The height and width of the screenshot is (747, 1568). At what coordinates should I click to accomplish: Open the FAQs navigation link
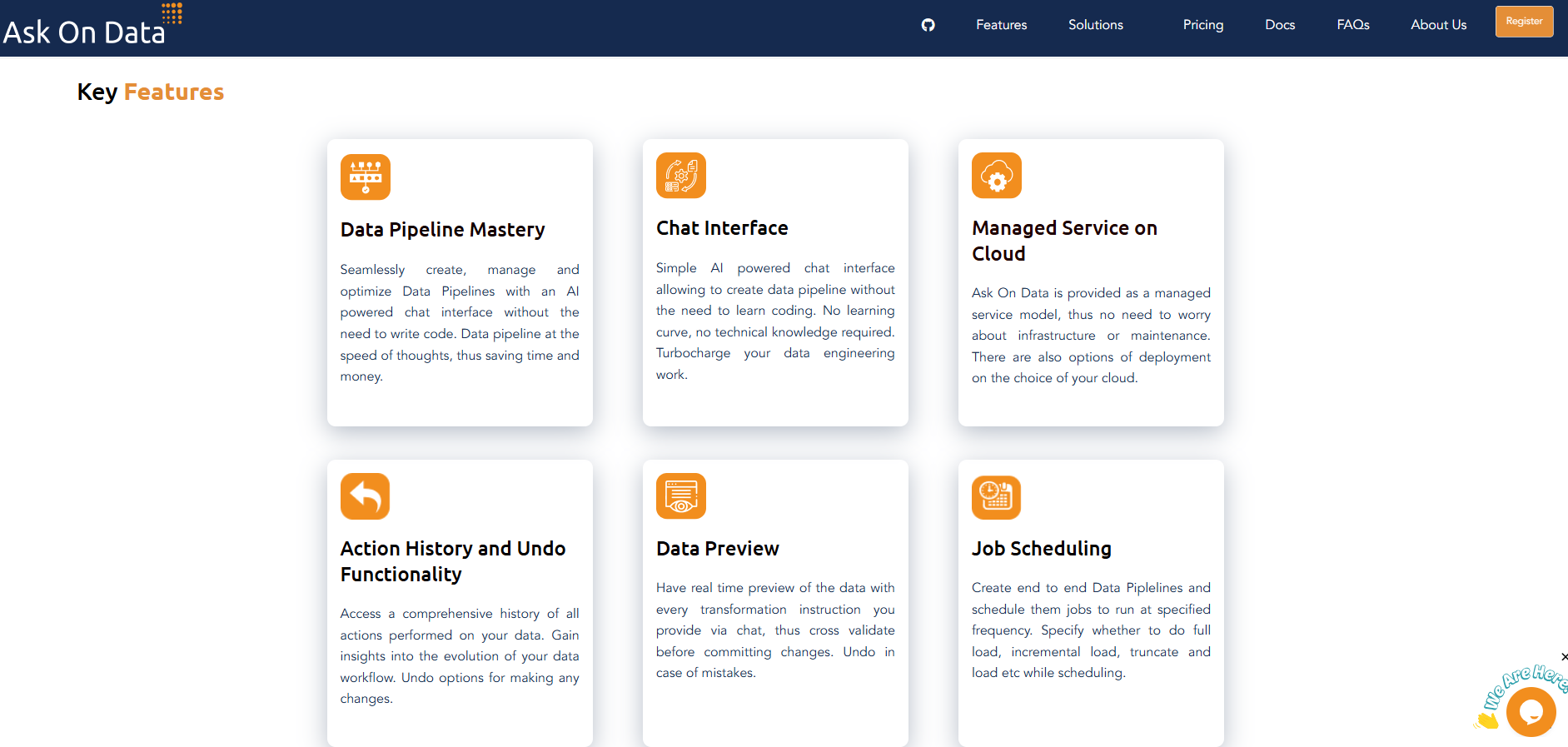pos(1352,25)
